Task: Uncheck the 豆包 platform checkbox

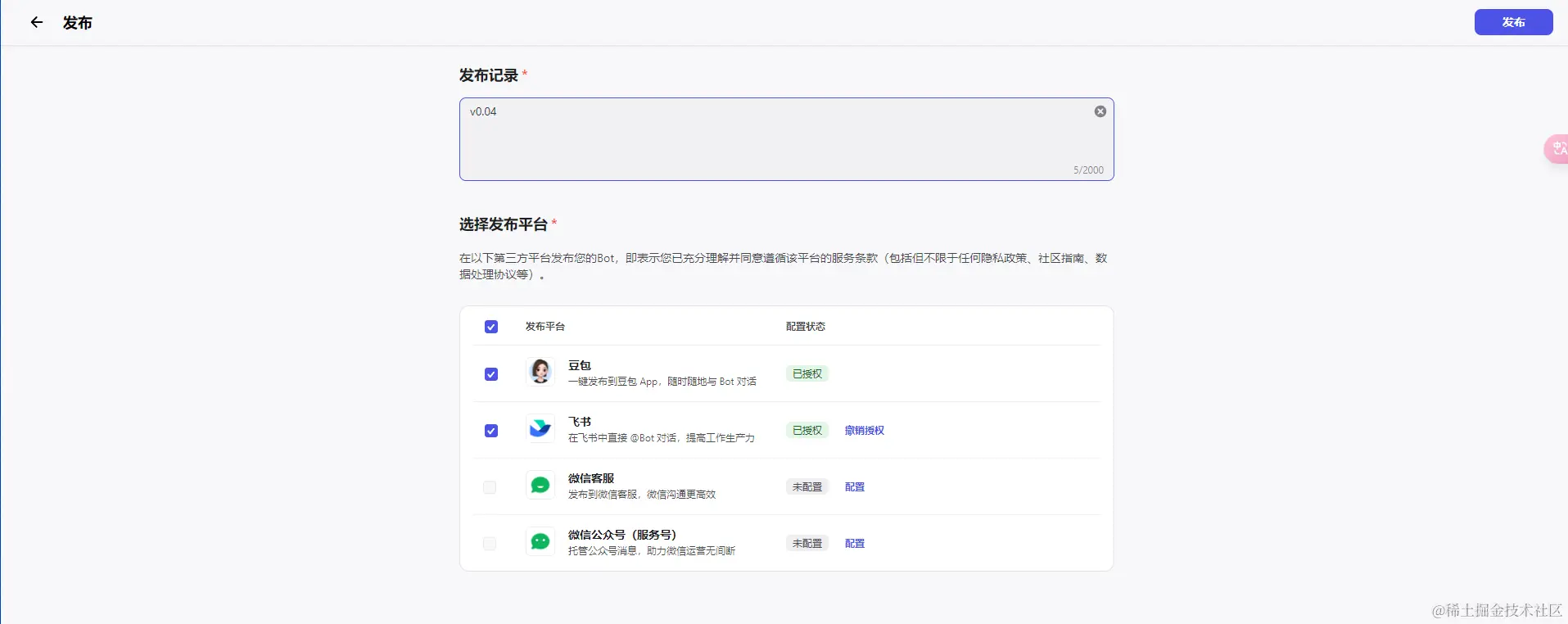Action: 491,374
